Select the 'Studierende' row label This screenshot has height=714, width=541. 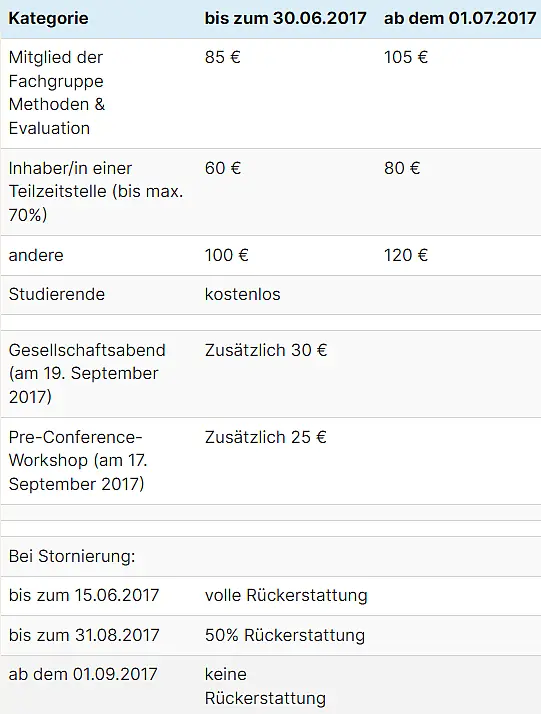pyautogui.click(x=56, y=294)
